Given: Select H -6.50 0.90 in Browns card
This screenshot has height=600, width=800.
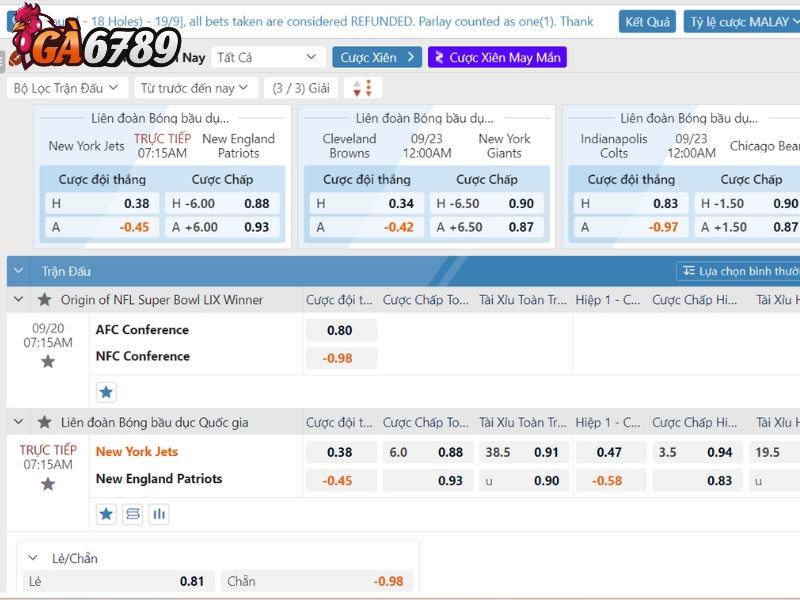Looking at the screenshot, I should (x=487, y=204).
